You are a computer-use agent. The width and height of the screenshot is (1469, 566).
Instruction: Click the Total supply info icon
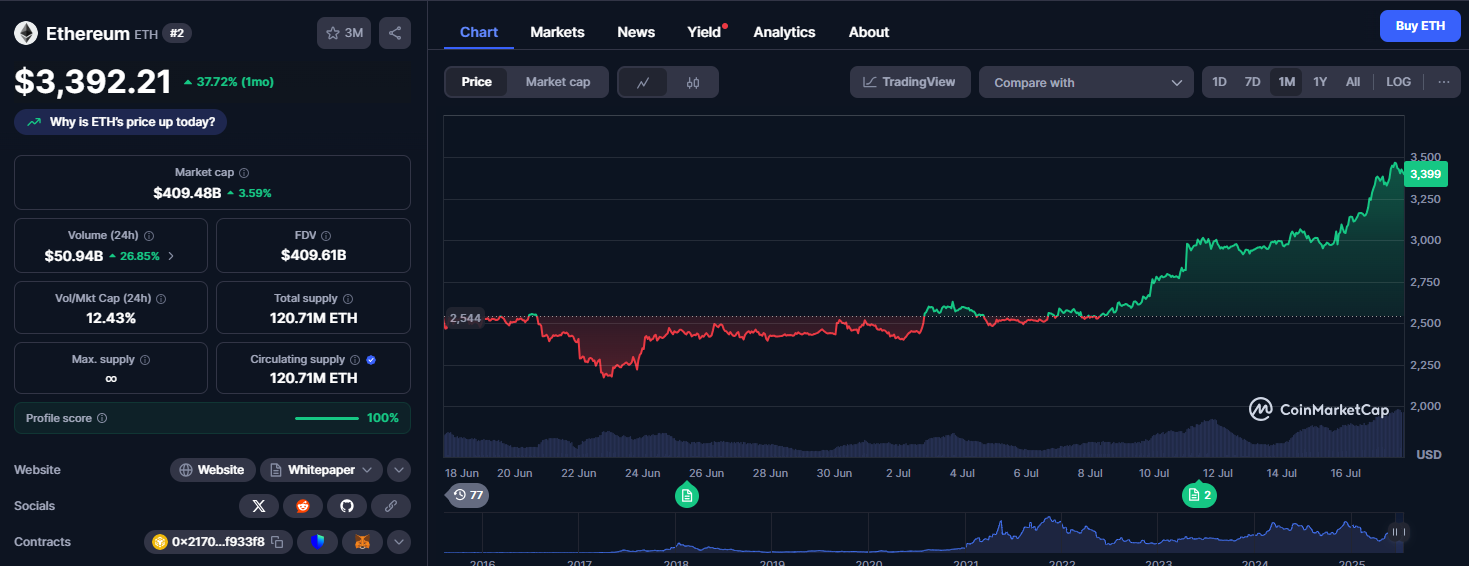[x=347, y=299]
